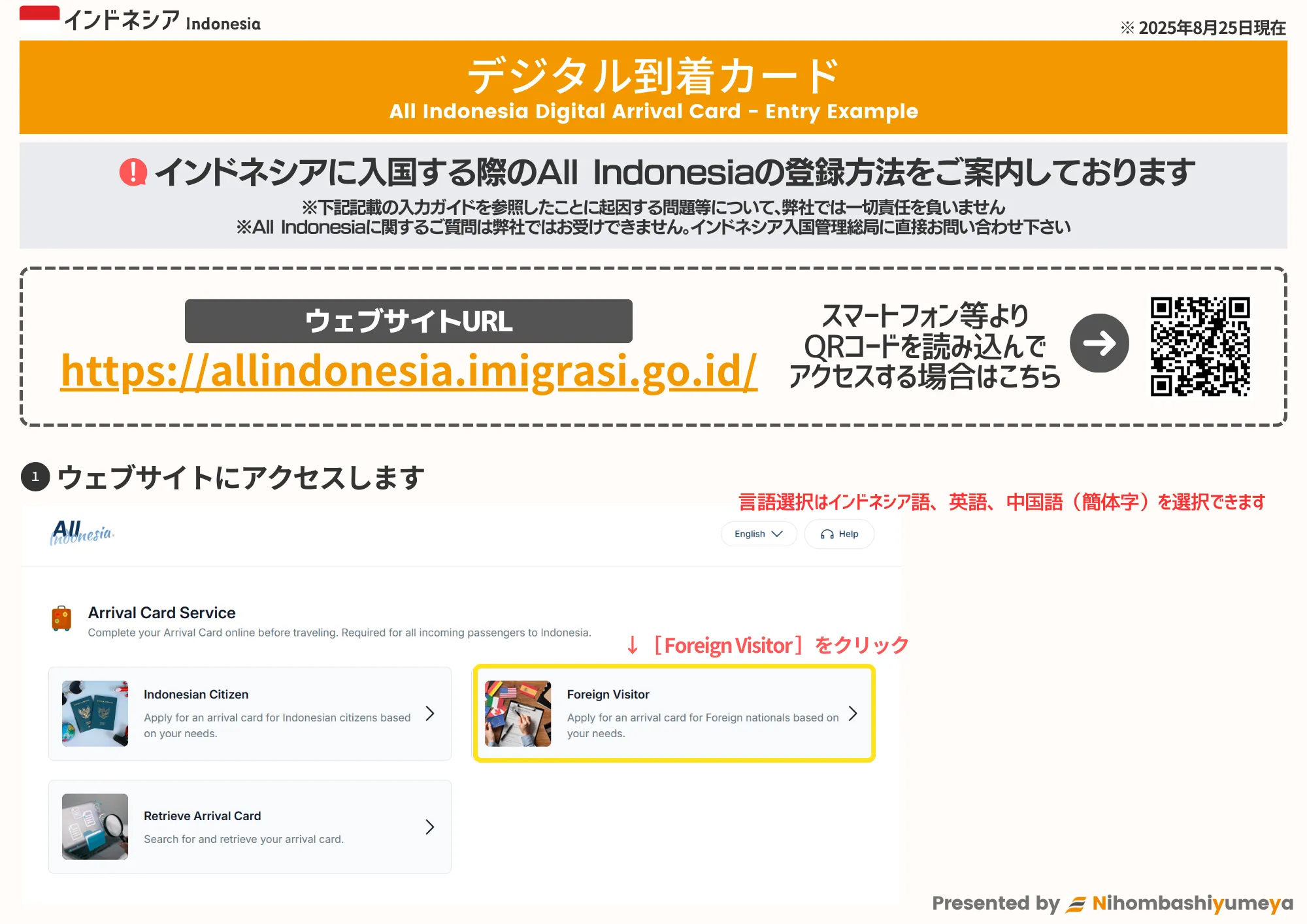Open Retrieve Arrival Card option
This screenshot has width=1307, height=924.
pos(250,827)
